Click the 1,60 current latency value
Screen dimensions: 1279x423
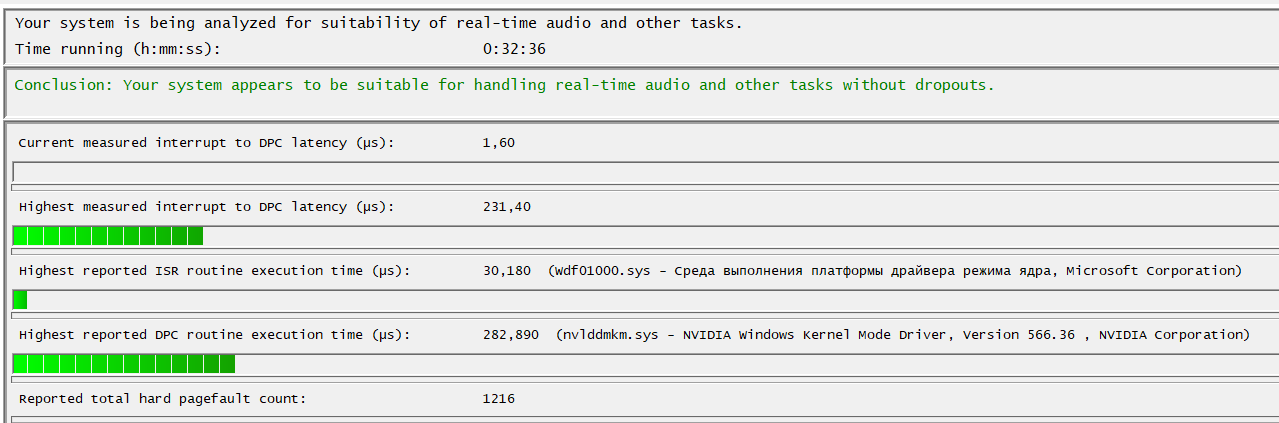tap(498, 143)
